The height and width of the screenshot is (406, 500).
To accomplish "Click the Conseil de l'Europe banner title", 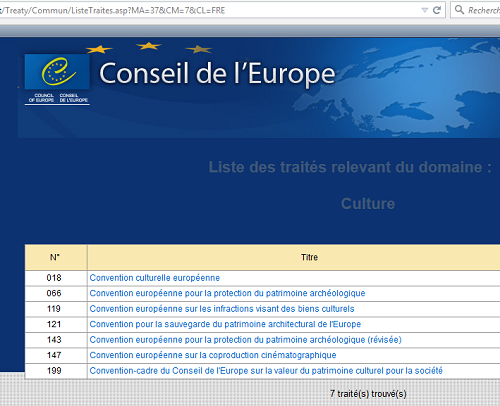I will pos(217,74).
